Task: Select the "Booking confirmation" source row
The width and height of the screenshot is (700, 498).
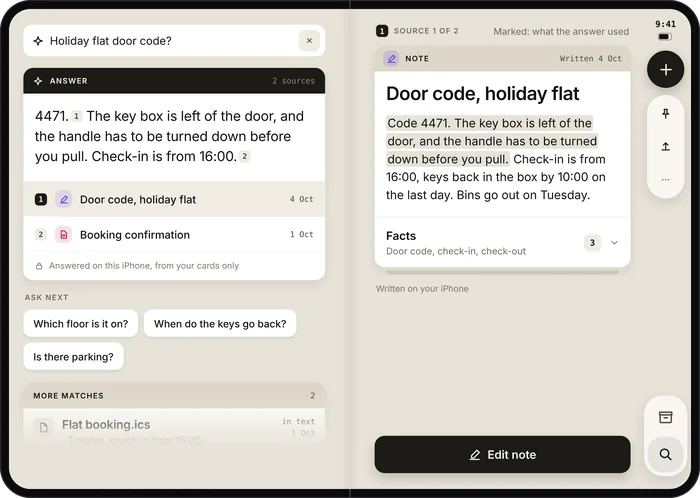Action: click(174, 234)
